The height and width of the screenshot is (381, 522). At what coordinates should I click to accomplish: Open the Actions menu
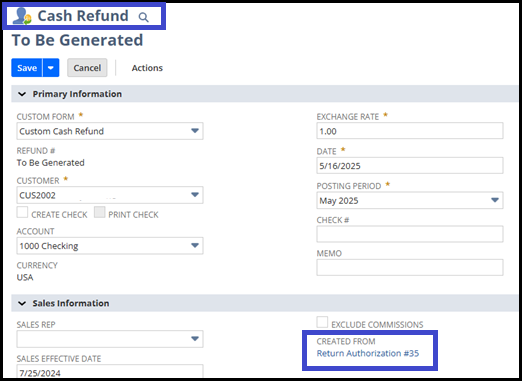pos(147,68)
